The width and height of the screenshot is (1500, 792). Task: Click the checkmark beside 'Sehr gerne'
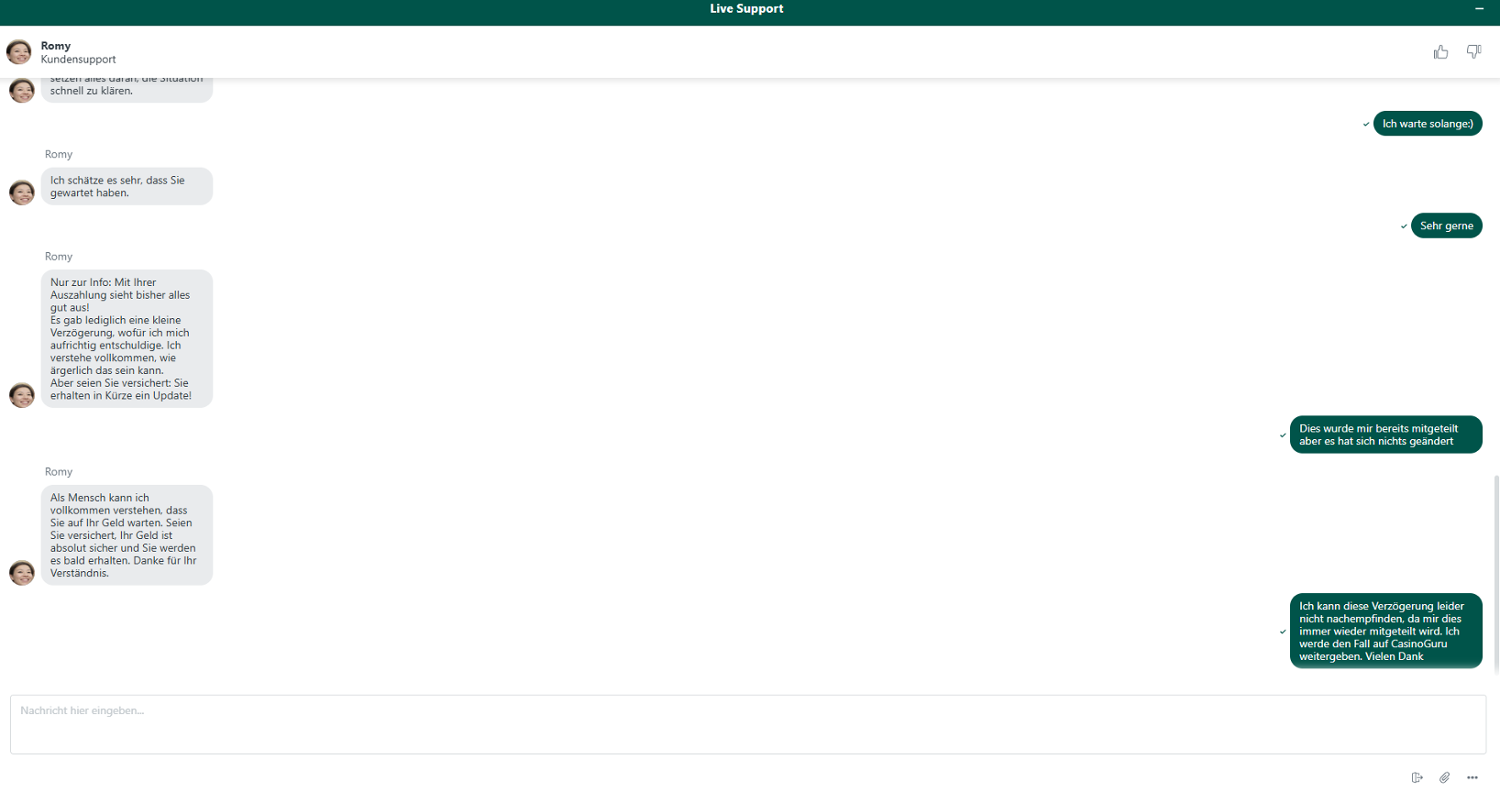coord(1404,227)
